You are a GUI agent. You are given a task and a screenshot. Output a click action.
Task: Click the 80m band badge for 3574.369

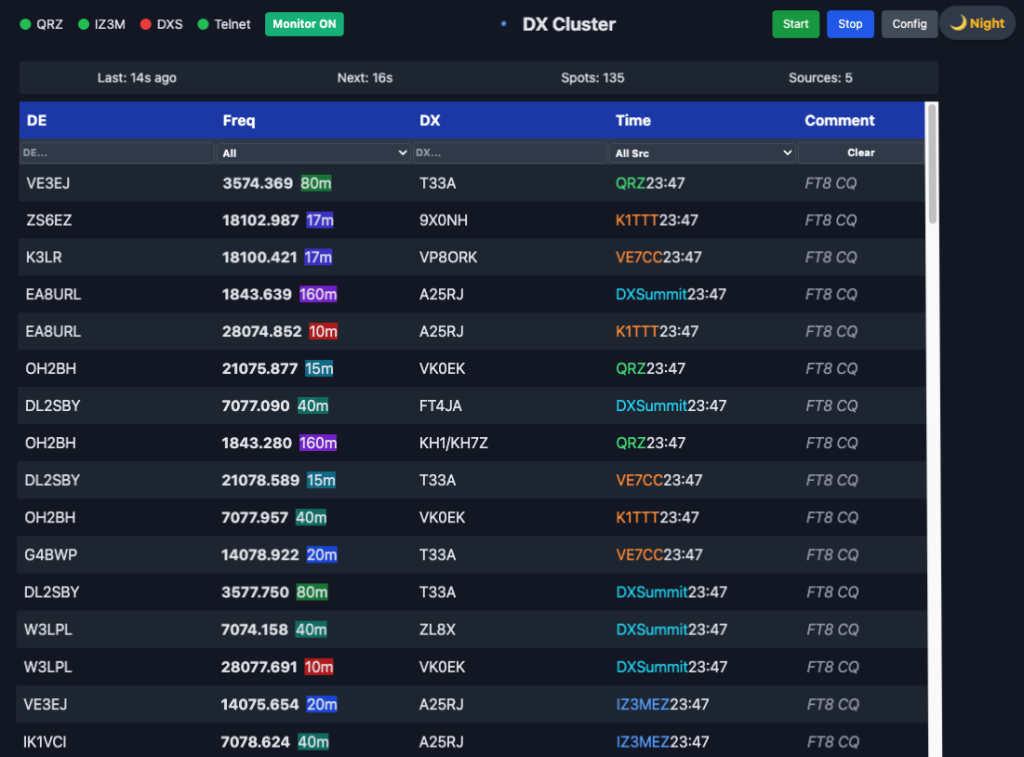pyautogui.click(x=316, y=183)
